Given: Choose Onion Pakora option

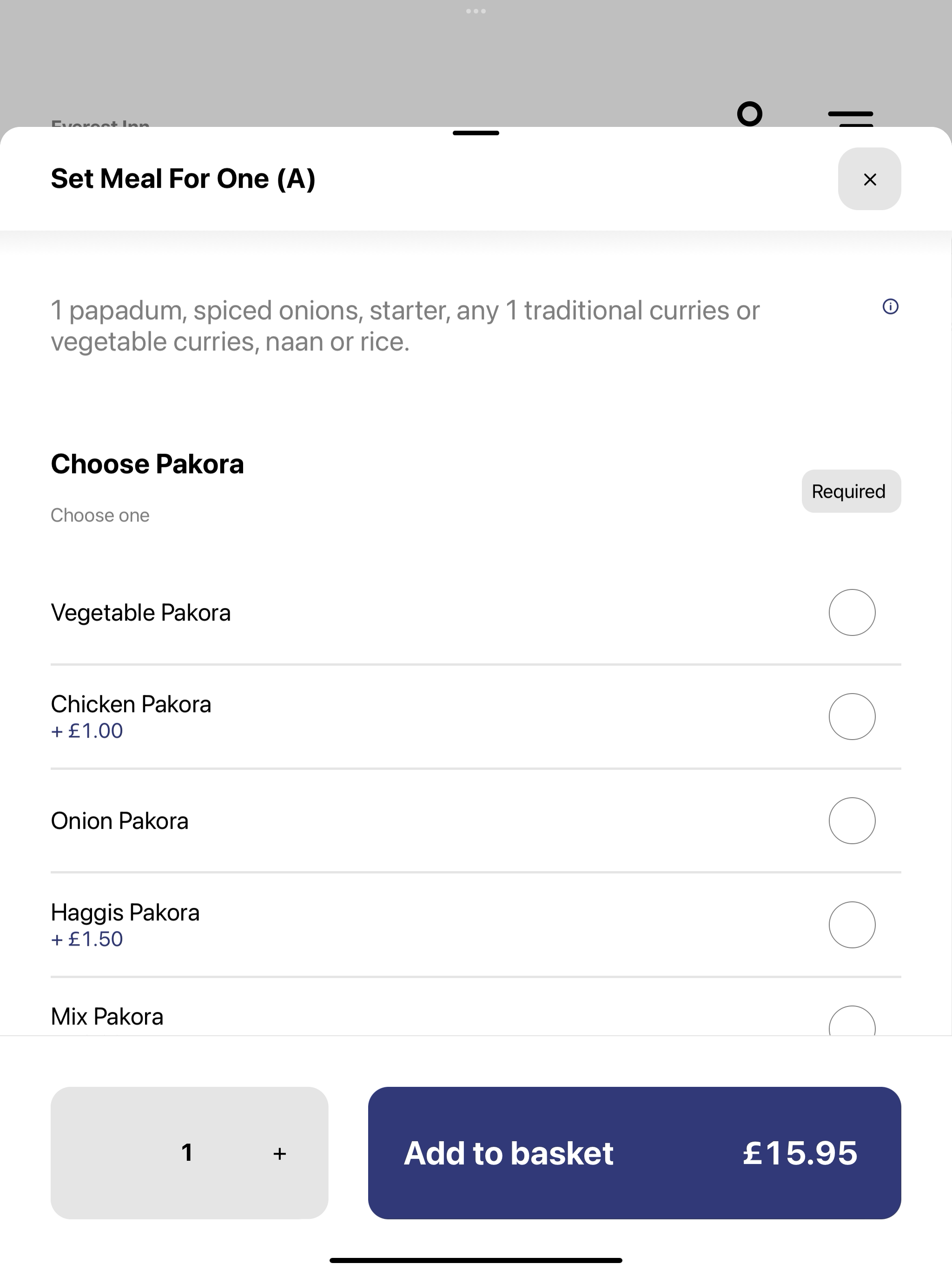Looking at the screenshot, I should 852,820.
